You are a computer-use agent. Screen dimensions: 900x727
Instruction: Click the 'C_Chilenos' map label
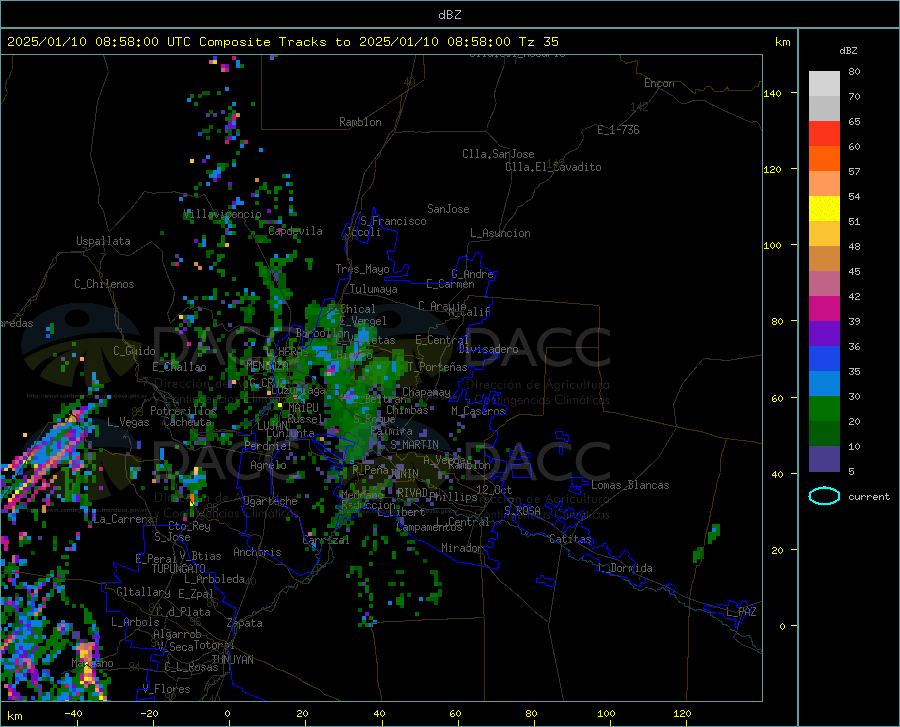point(104,284)
